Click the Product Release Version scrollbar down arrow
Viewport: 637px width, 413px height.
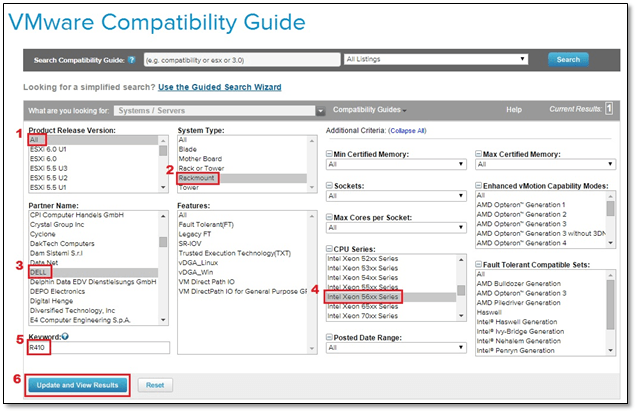point(163,187)
